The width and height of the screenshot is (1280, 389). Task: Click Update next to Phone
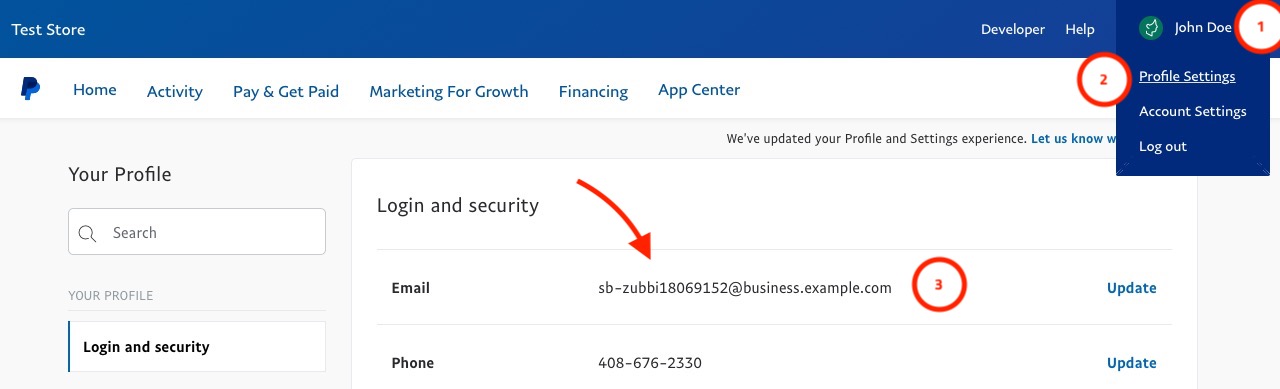[1131, 363]
